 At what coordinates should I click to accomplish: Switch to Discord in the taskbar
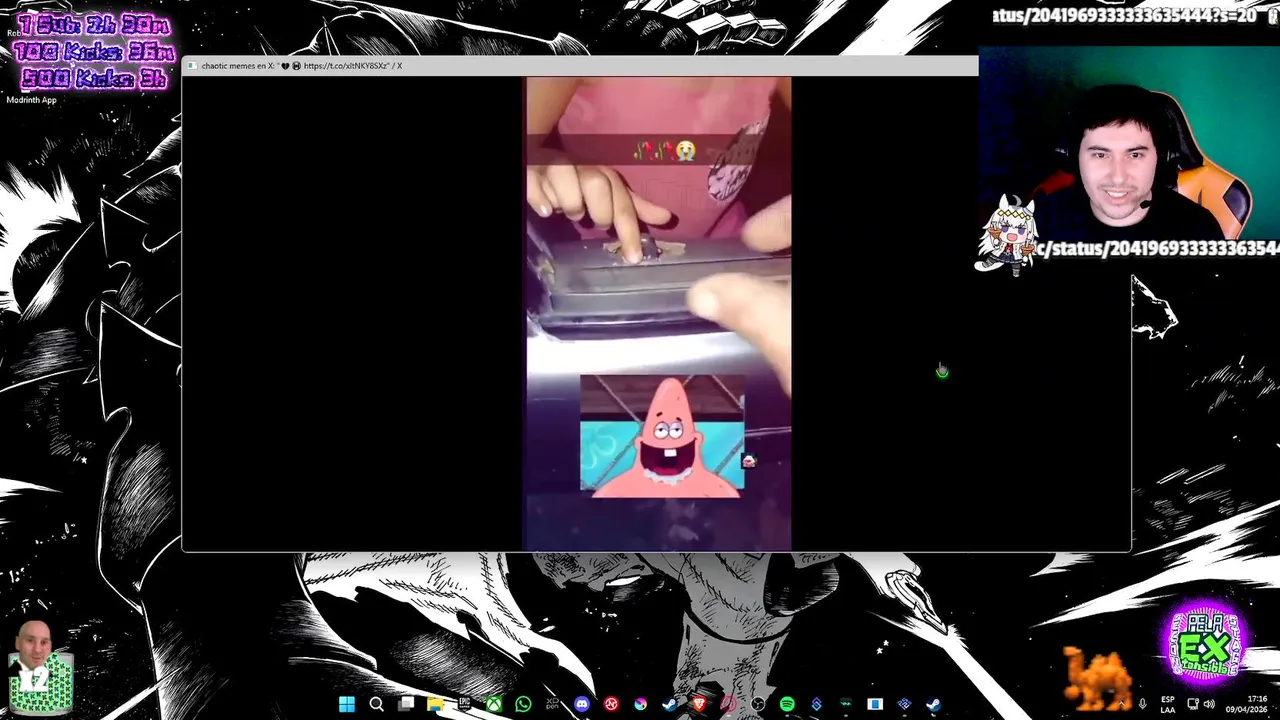[x=582, y=704]
